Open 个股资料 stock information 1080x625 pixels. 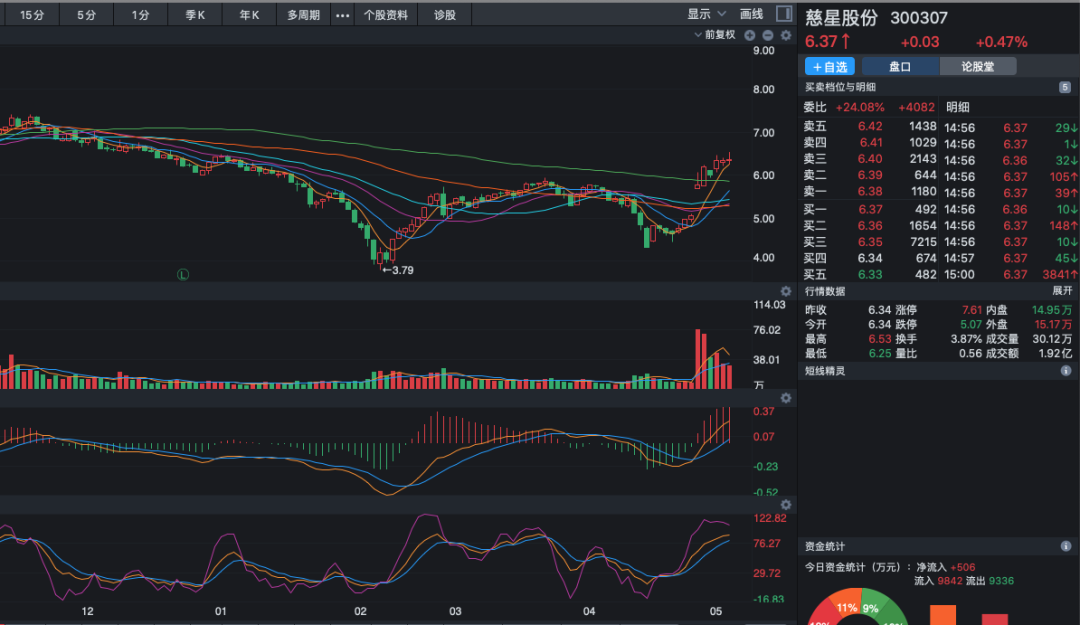click(x=386, y=14)
